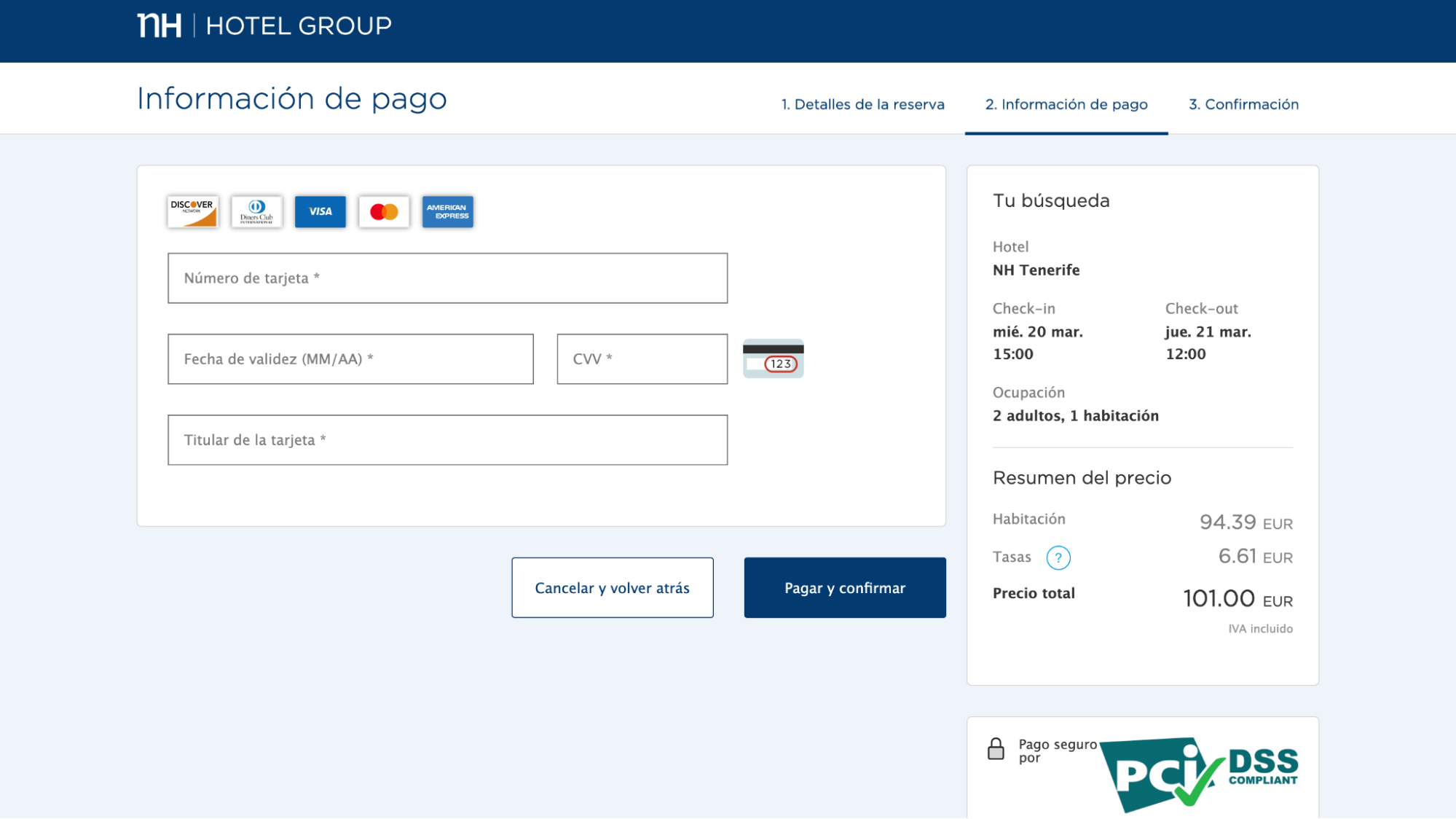Click the PCI DSS Compliant badge
Screen dimensions: 1456x819
pos(1199,774)
